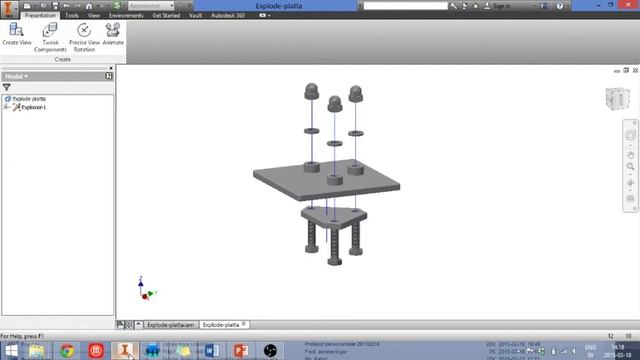Click the Autodesk Exchange X icon
The height and width of the screenshot is (360, 640).
click(544, 6)
